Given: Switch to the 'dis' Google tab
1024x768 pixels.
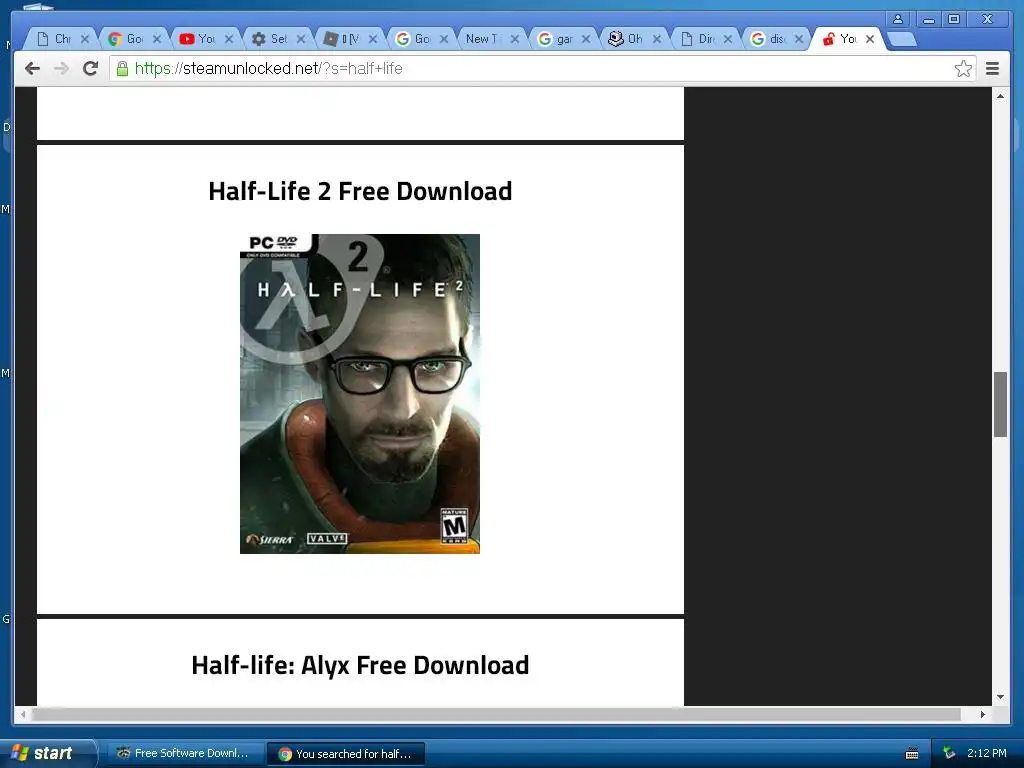Looking at the screenshot, I should click(x=775, y=39).
